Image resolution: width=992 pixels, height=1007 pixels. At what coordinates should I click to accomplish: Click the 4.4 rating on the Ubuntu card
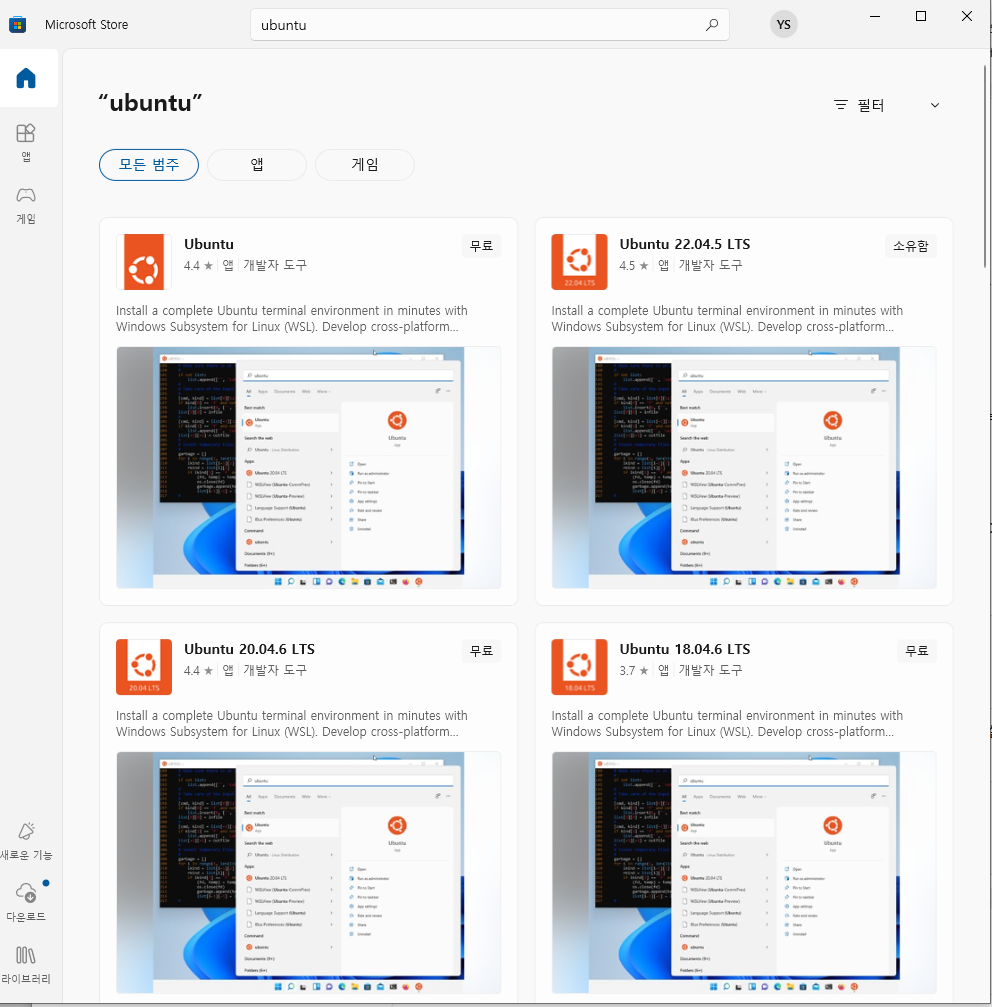click(198, 265)
